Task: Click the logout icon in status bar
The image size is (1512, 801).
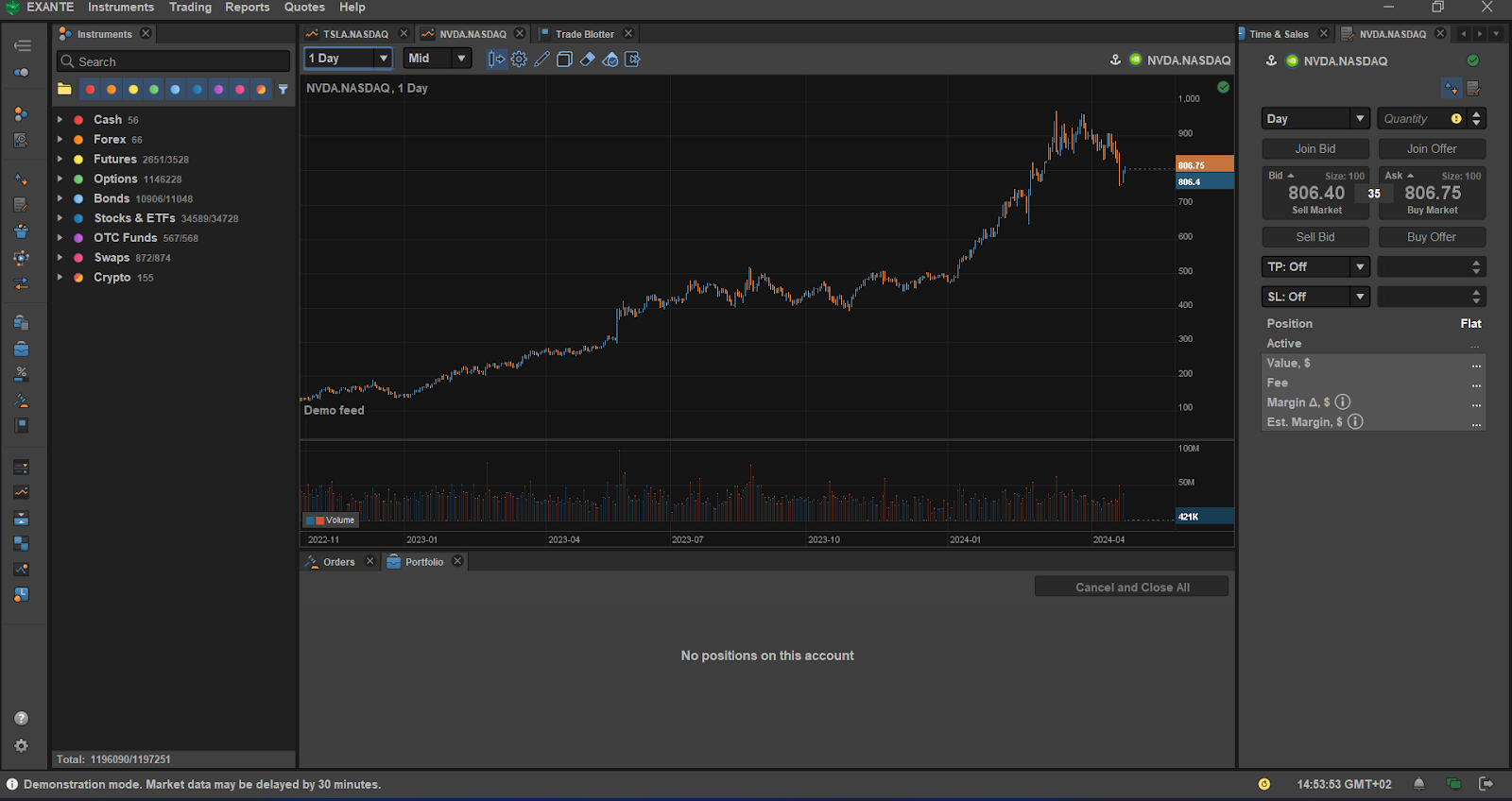Action: (1486, 784)
